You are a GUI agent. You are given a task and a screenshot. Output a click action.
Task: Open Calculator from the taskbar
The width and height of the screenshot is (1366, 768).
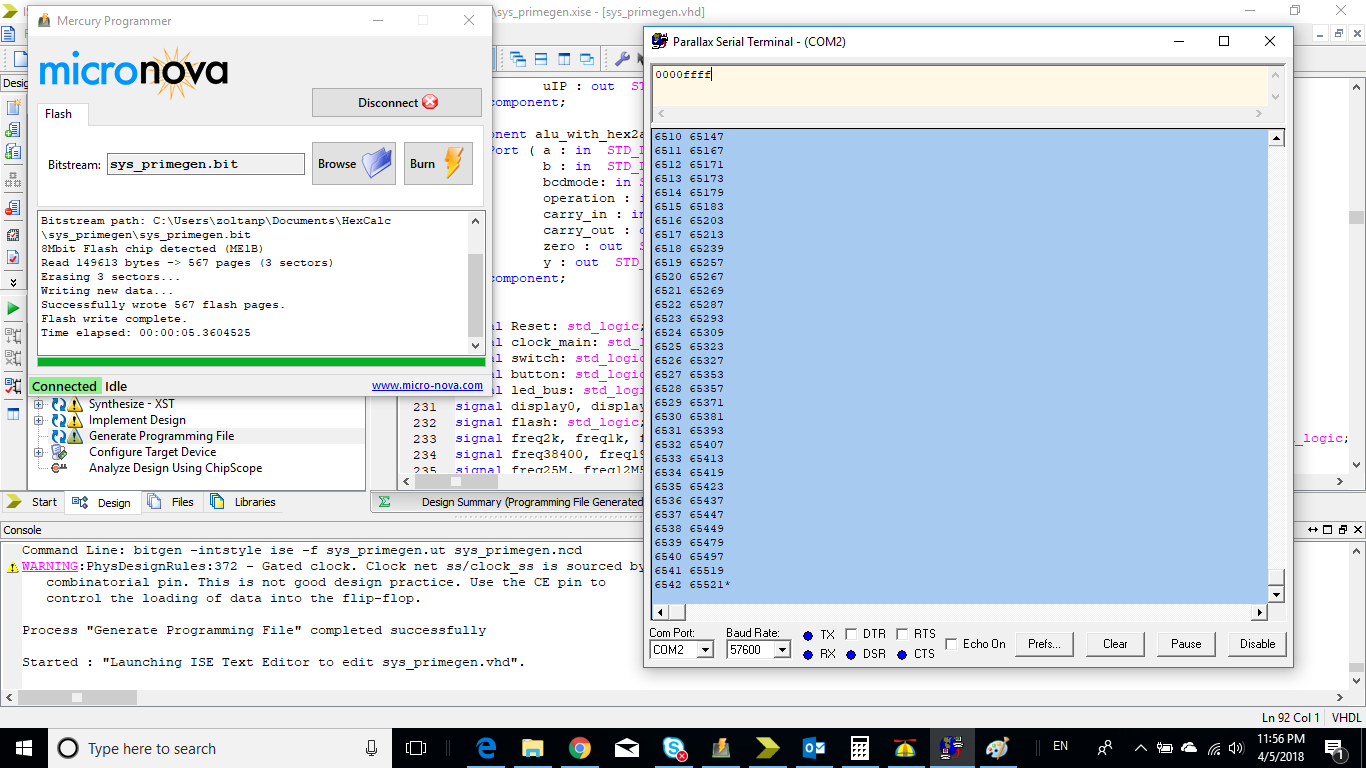click(x=859, y=748)
